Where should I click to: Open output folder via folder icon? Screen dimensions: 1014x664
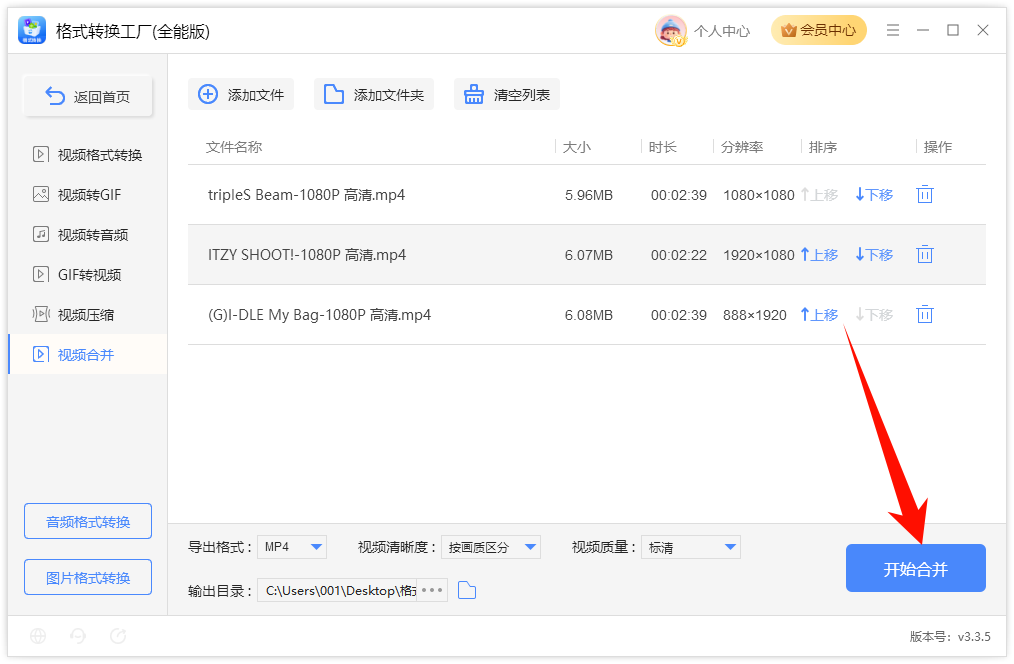click(467, 590)
